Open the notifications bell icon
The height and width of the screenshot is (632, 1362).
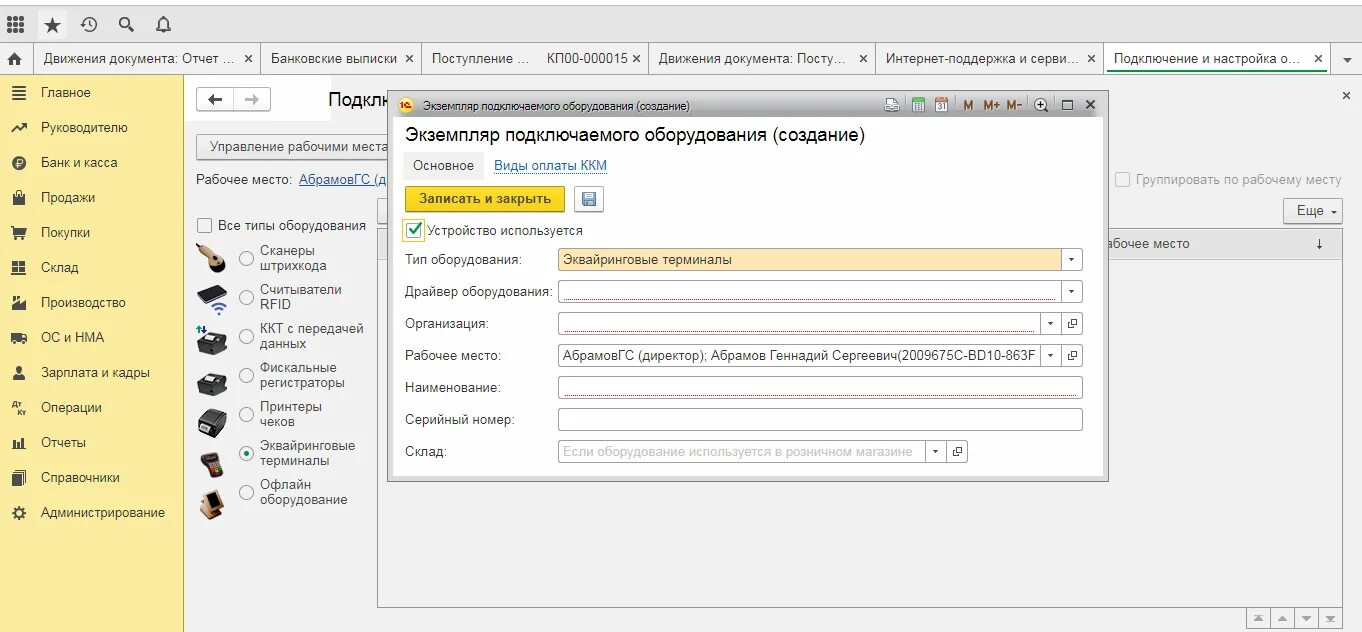[163, 24]
